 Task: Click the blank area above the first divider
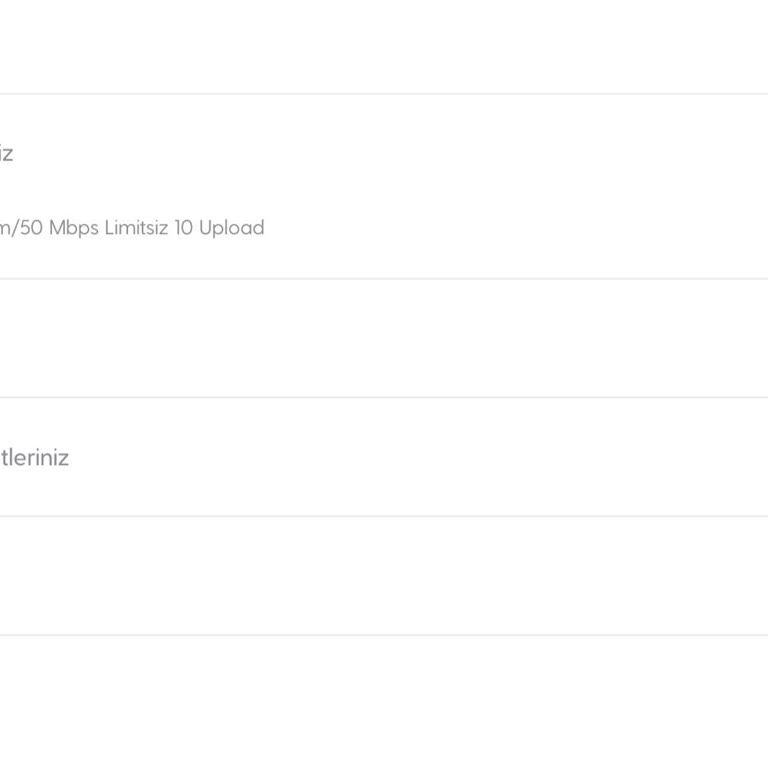coord(384,47)
